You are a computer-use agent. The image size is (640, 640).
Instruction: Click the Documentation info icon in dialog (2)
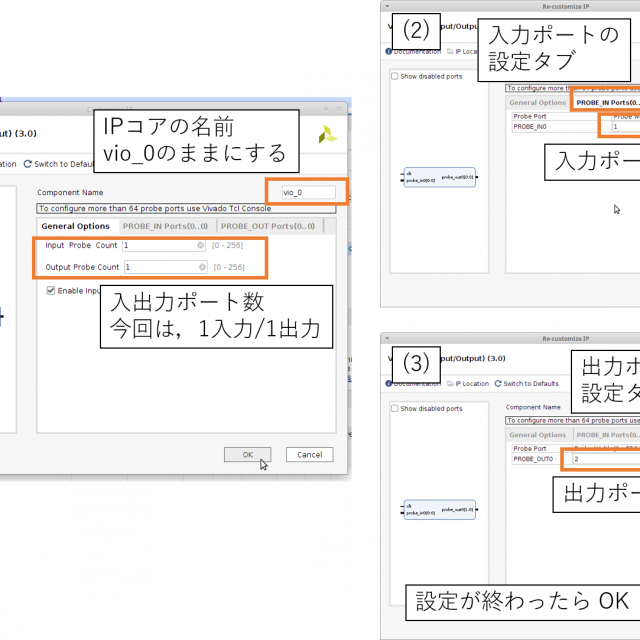389,51
